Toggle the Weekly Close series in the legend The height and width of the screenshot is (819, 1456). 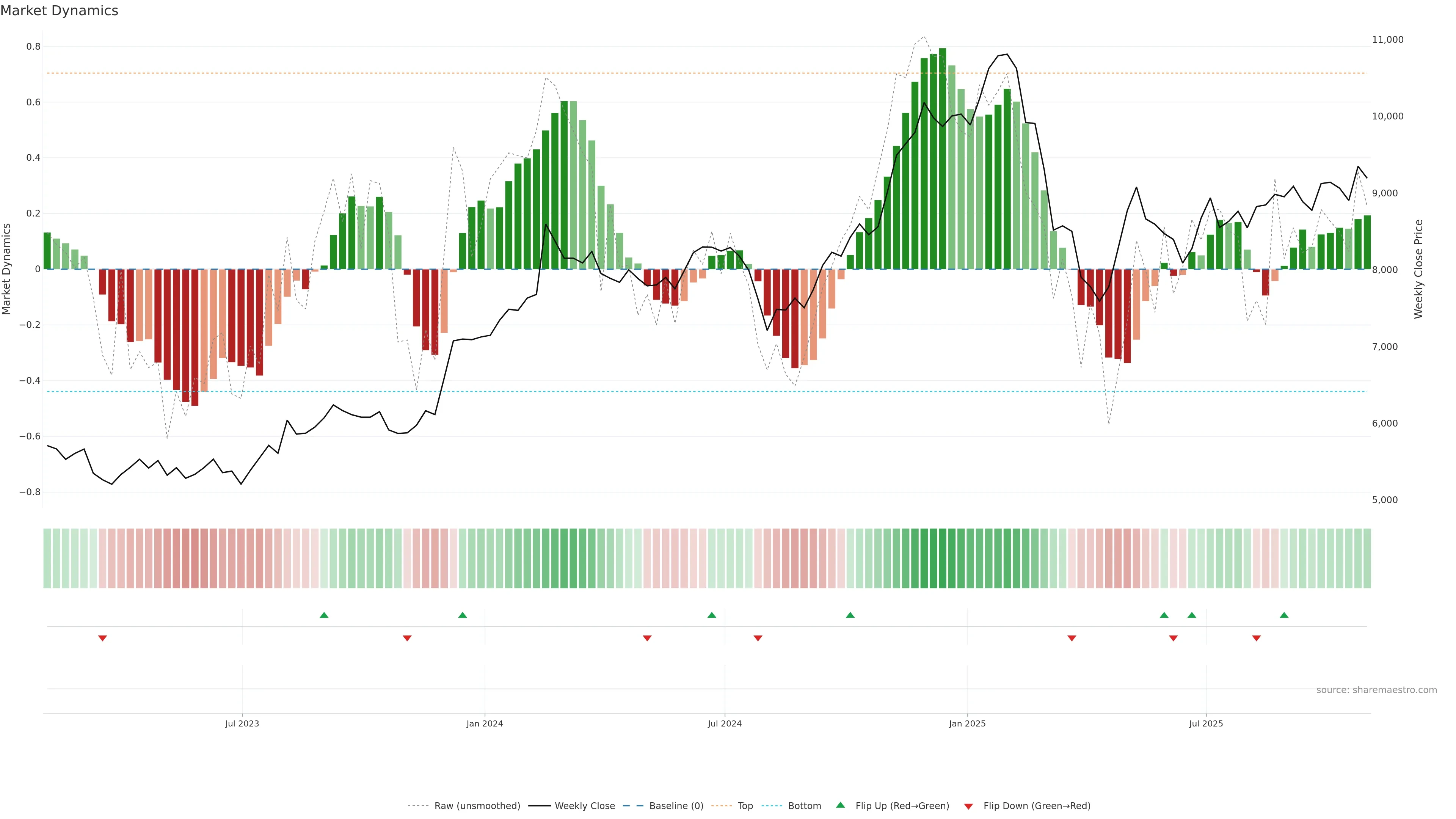coord(584,806)
